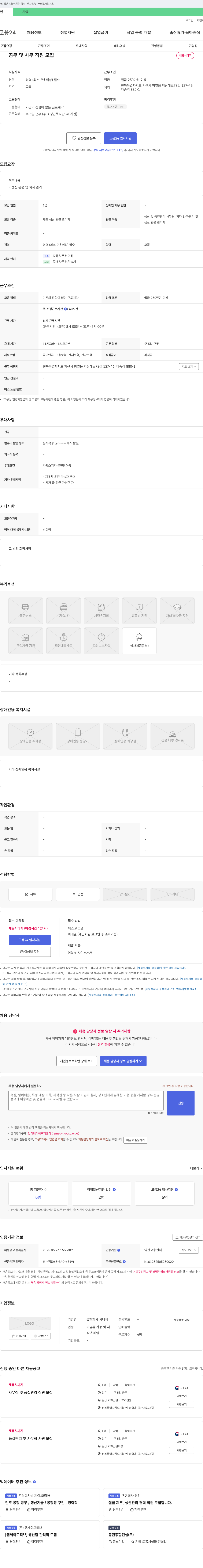This screenshot has height=1568, width=203.
Task: Open posting 사무직 및 품질관리 직원 모집
Action: [x=30, y=1392]
